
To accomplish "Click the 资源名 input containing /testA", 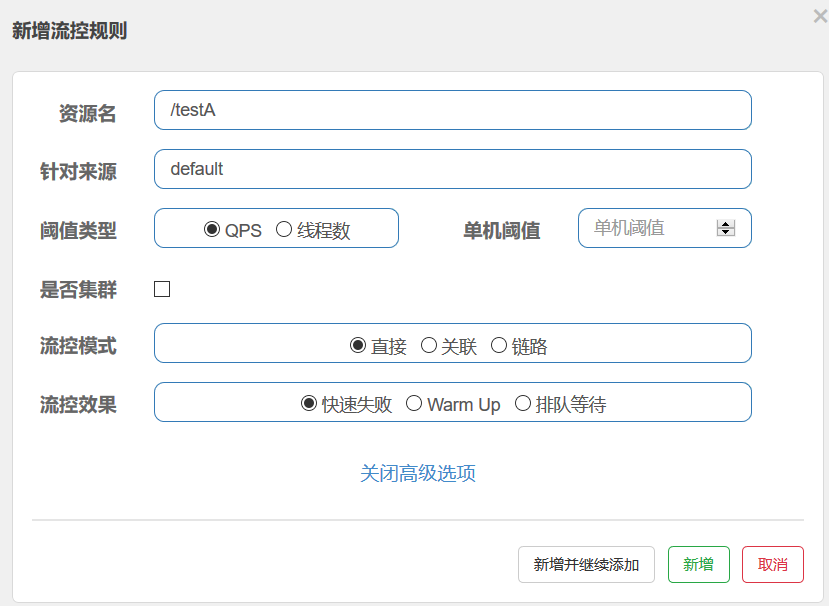I will click(450, 110).
